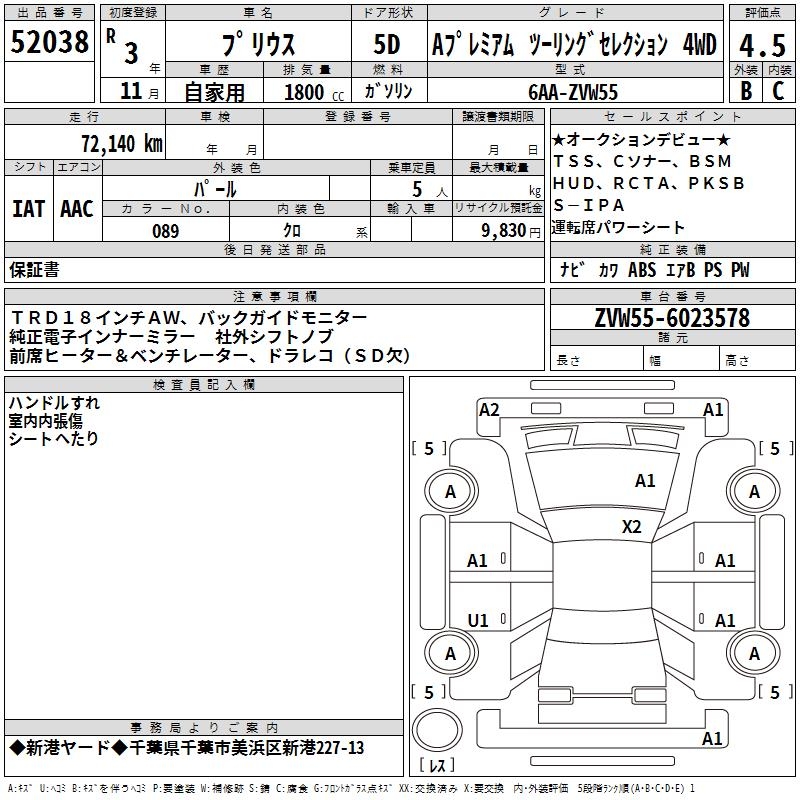Select exterior color パール

pyautogui.click(x=215, y=189)
